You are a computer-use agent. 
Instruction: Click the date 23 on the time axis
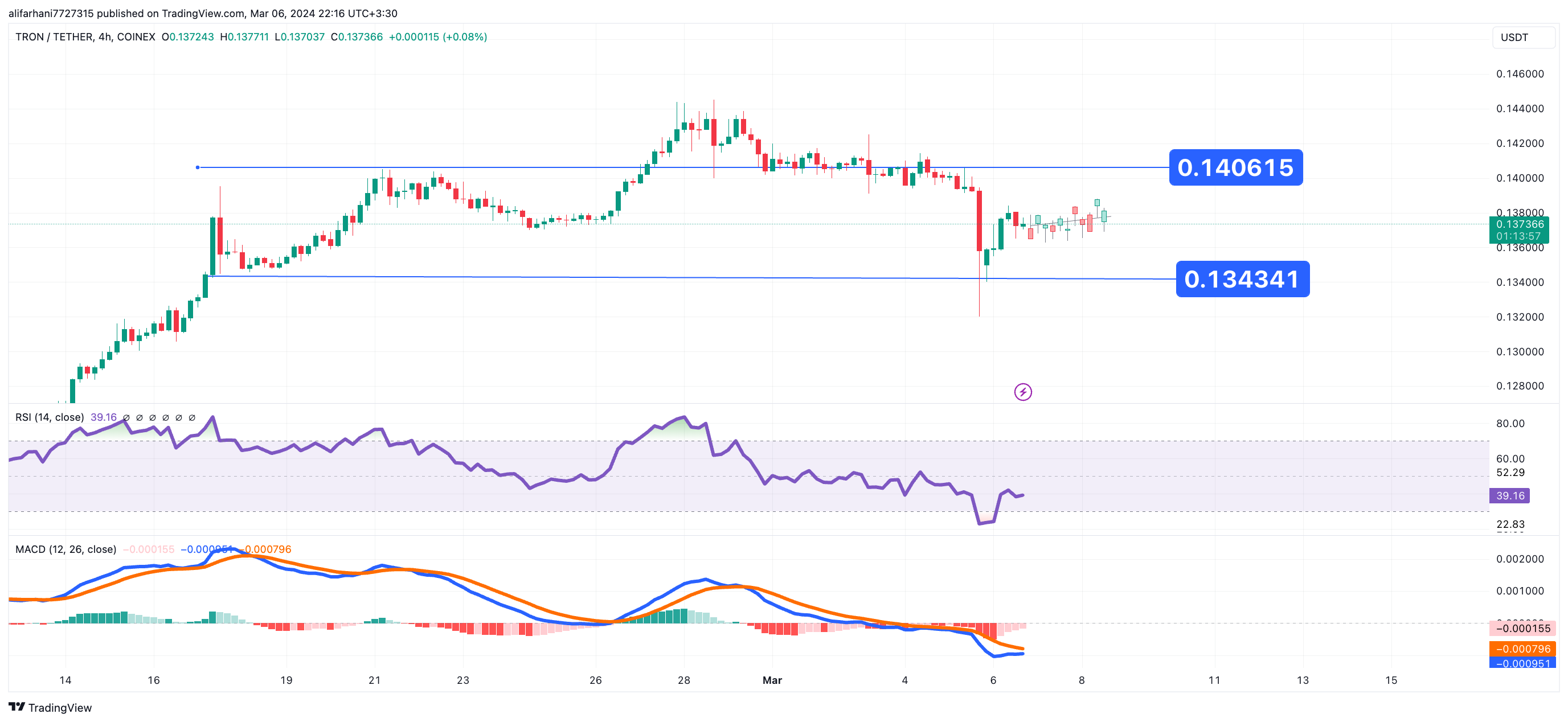coord(462,680)
